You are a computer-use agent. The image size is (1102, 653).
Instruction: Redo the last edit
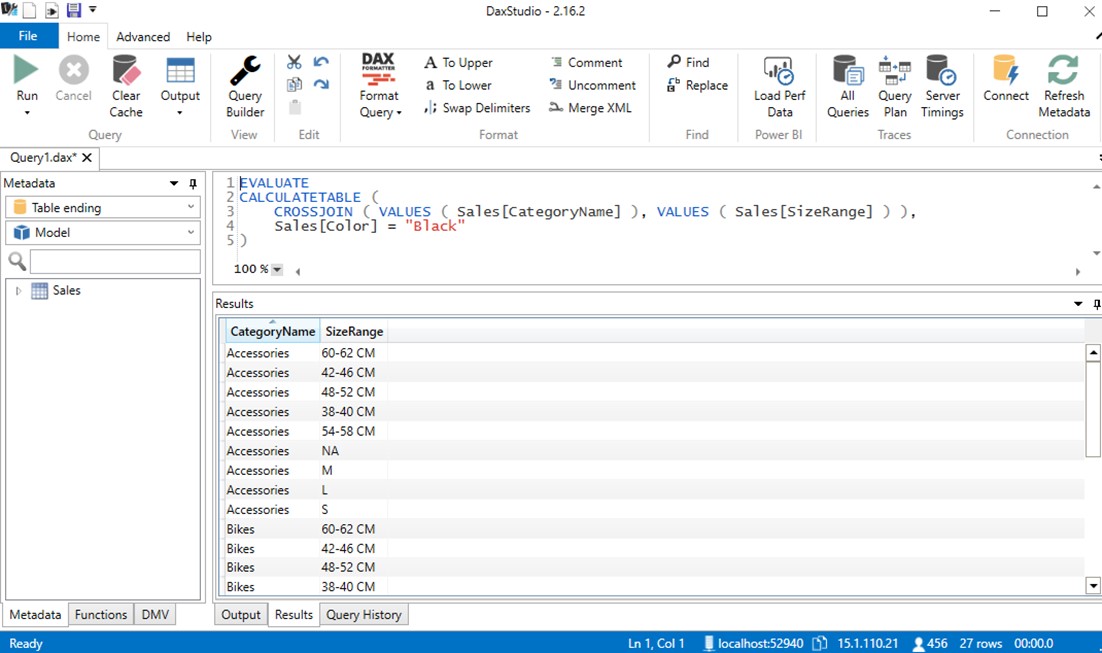click(x=321, y=84)
